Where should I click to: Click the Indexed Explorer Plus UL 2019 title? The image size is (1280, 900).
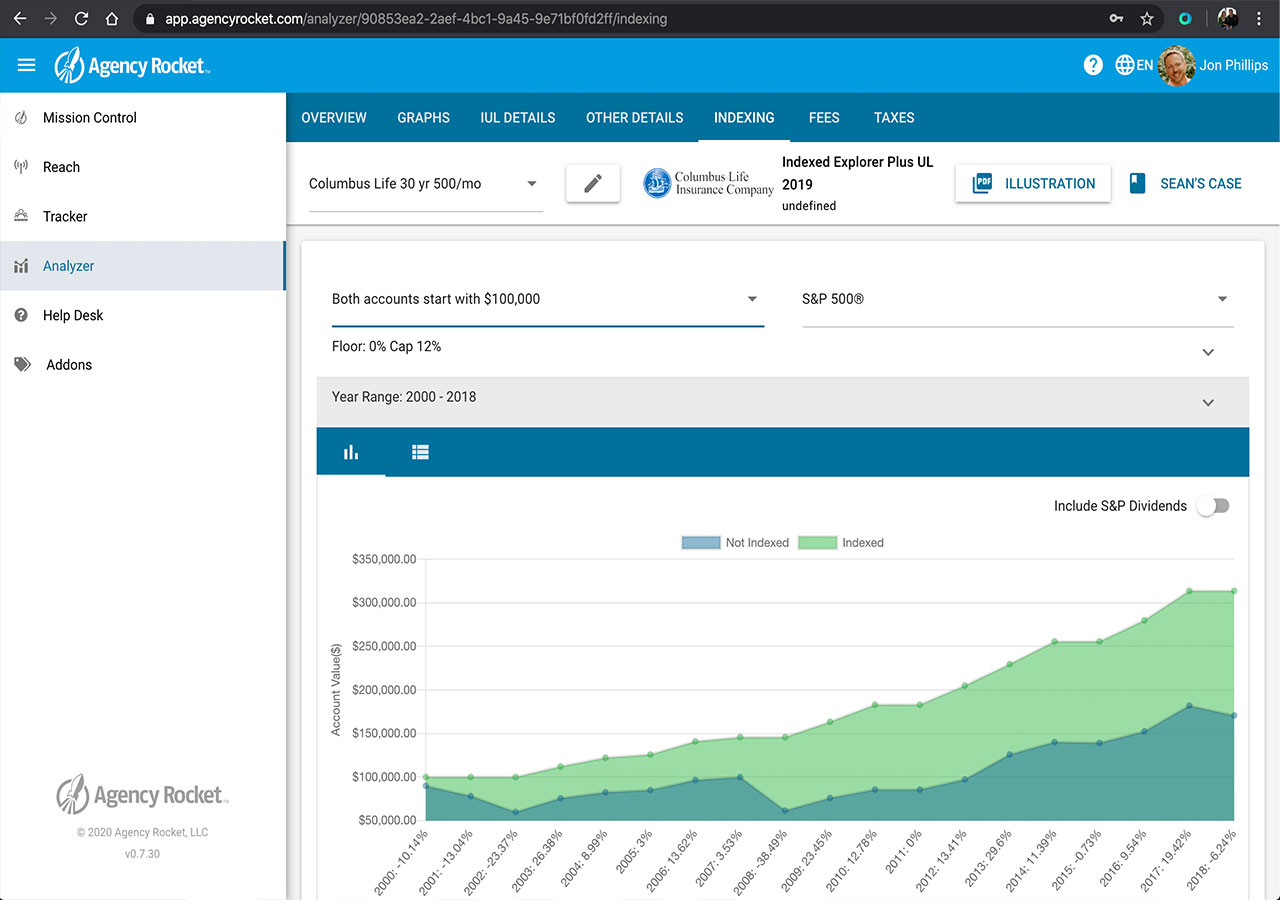click(858, 173)
